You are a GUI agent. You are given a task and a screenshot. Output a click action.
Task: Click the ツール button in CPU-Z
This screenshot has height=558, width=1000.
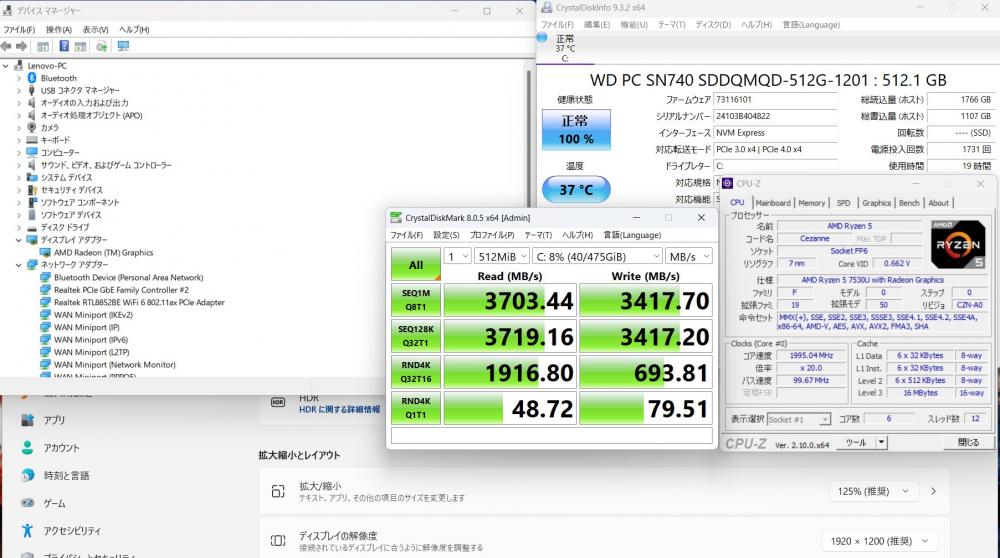click(x=855, y=442)
